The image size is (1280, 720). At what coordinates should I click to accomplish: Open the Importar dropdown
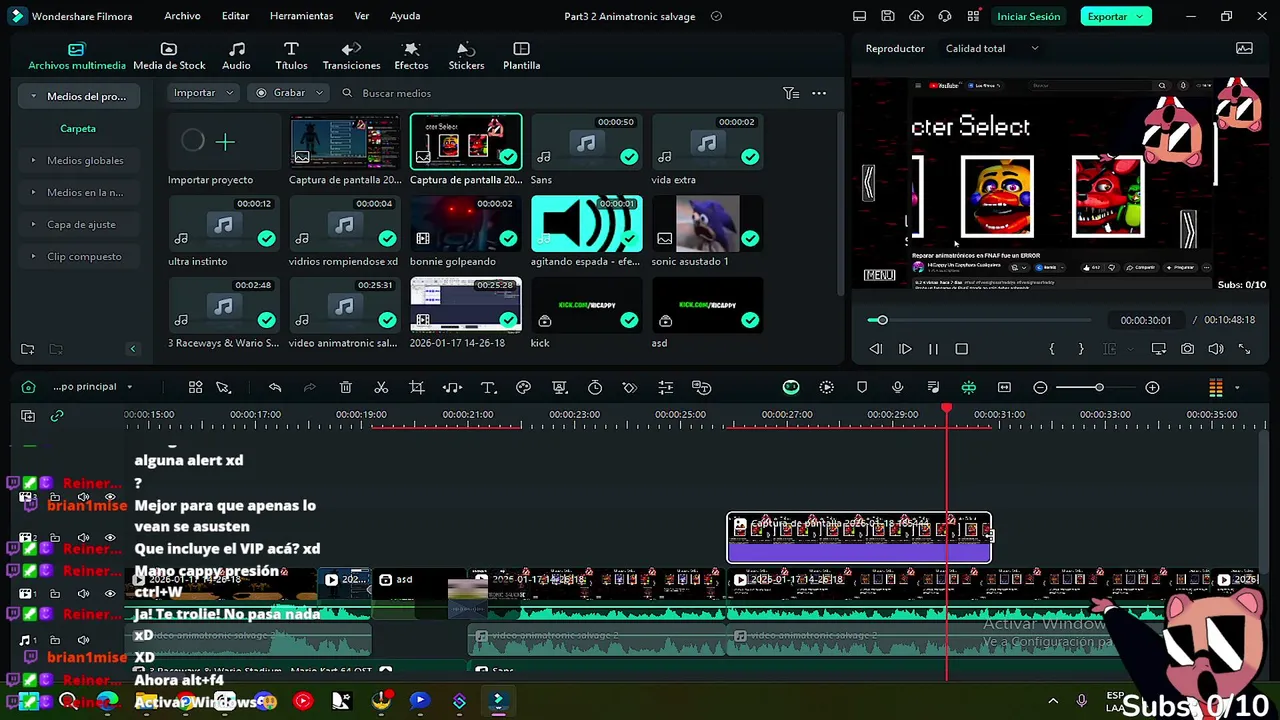(203, 93)
